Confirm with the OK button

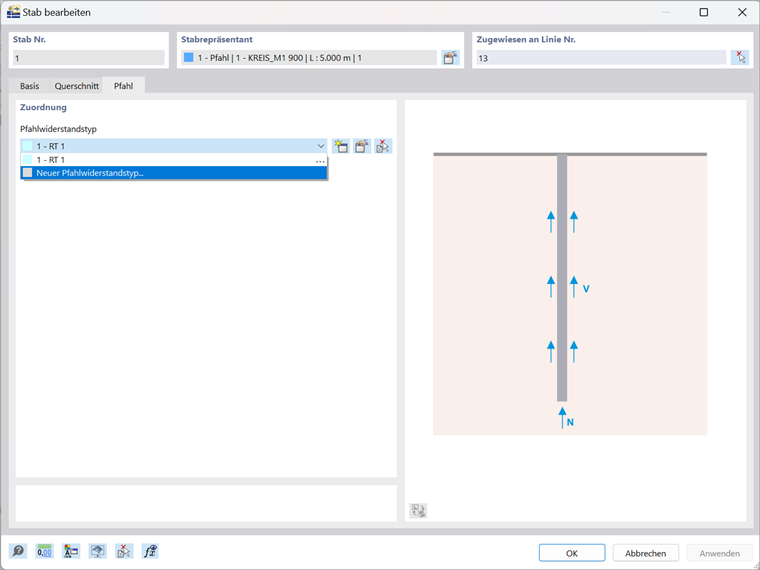tap(572, 553)
